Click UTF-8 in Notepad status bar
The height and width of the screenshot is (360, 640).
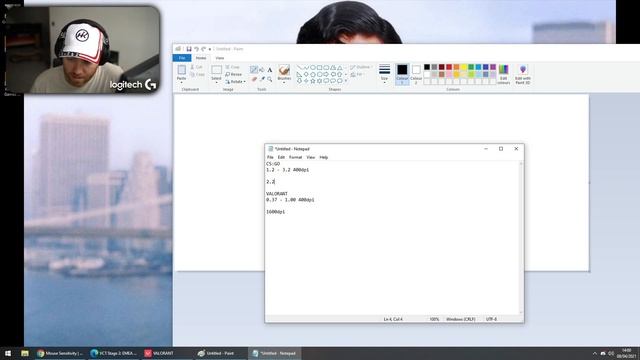point(491,319)
